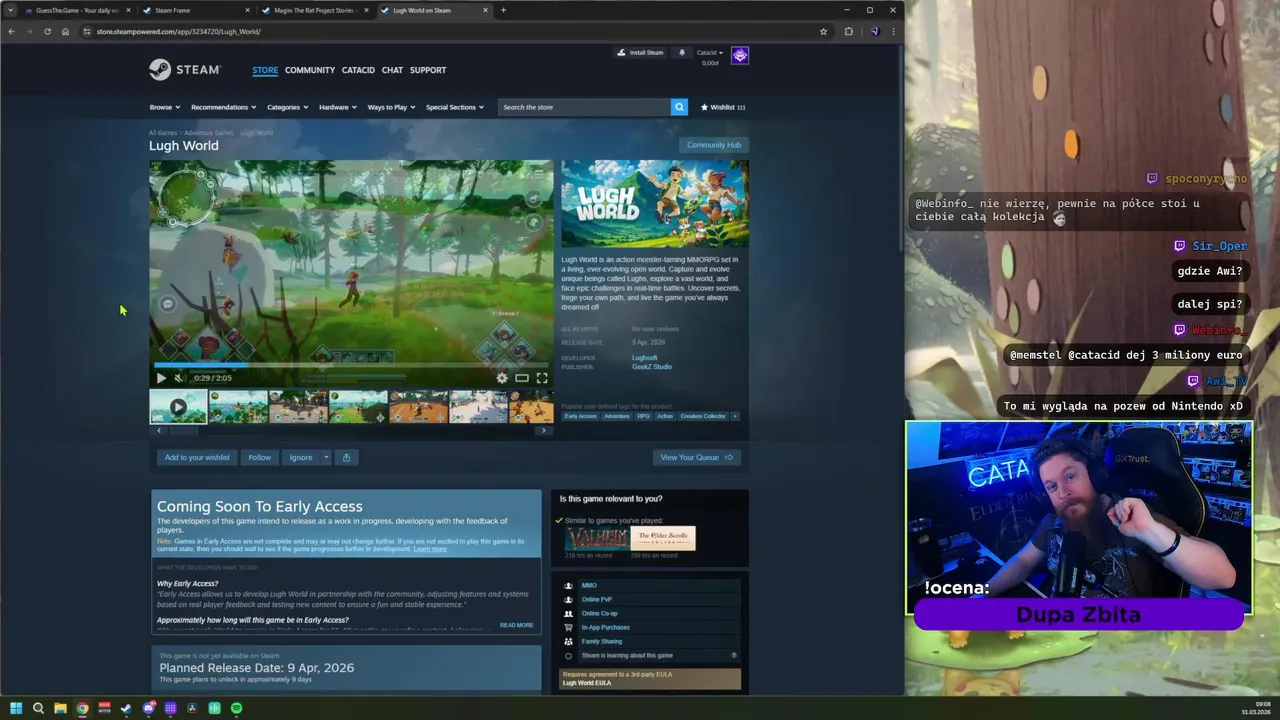
Task: Switch to the Steam Frame tab
Action: click(195, 10)
